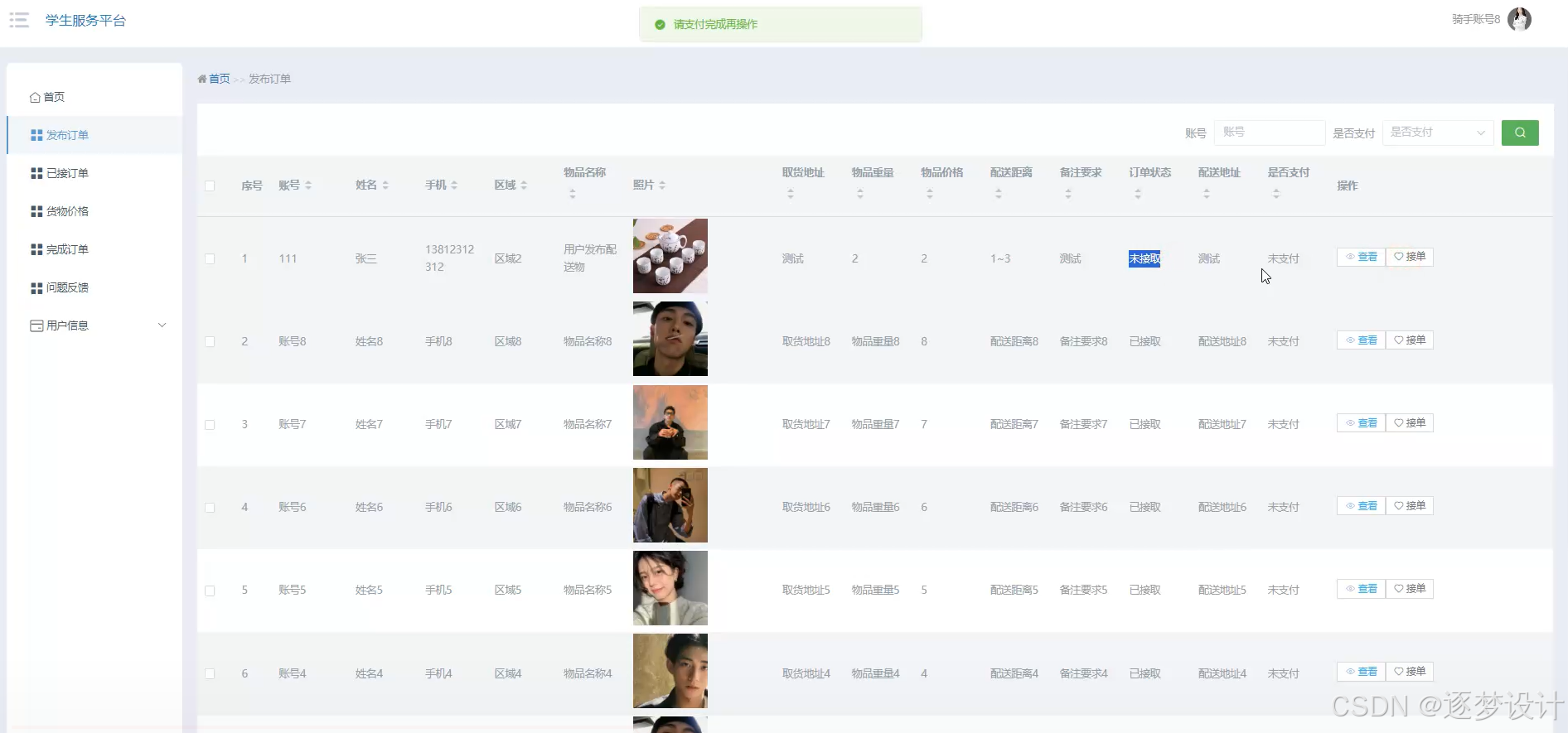Click phone number 13812312312 cell
Screen dimensions: 1568x733
(x=450, y=258)
